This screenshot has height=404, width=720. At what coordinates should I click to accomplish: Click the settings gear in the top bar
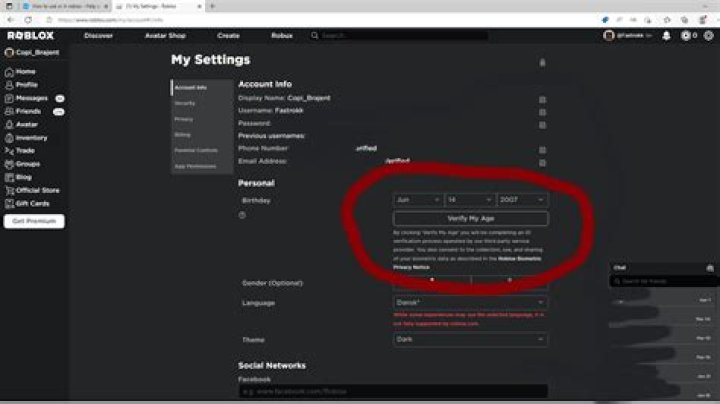click(686, 35)
